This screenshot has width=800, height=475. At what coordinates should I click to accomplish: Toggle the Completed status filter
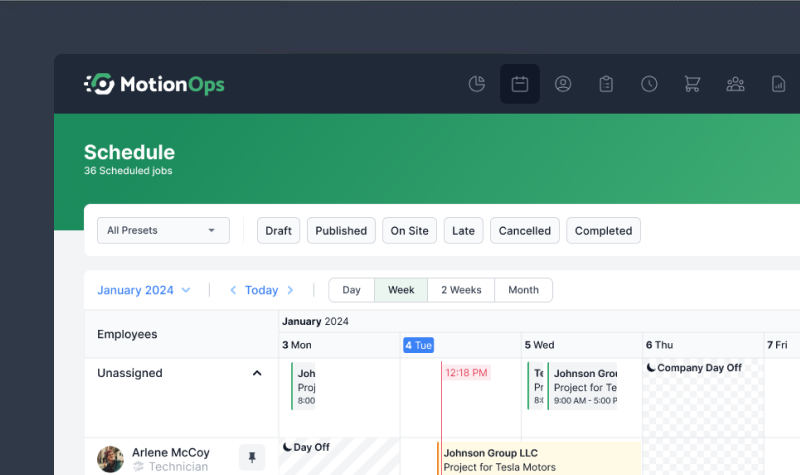coord(603,231)
